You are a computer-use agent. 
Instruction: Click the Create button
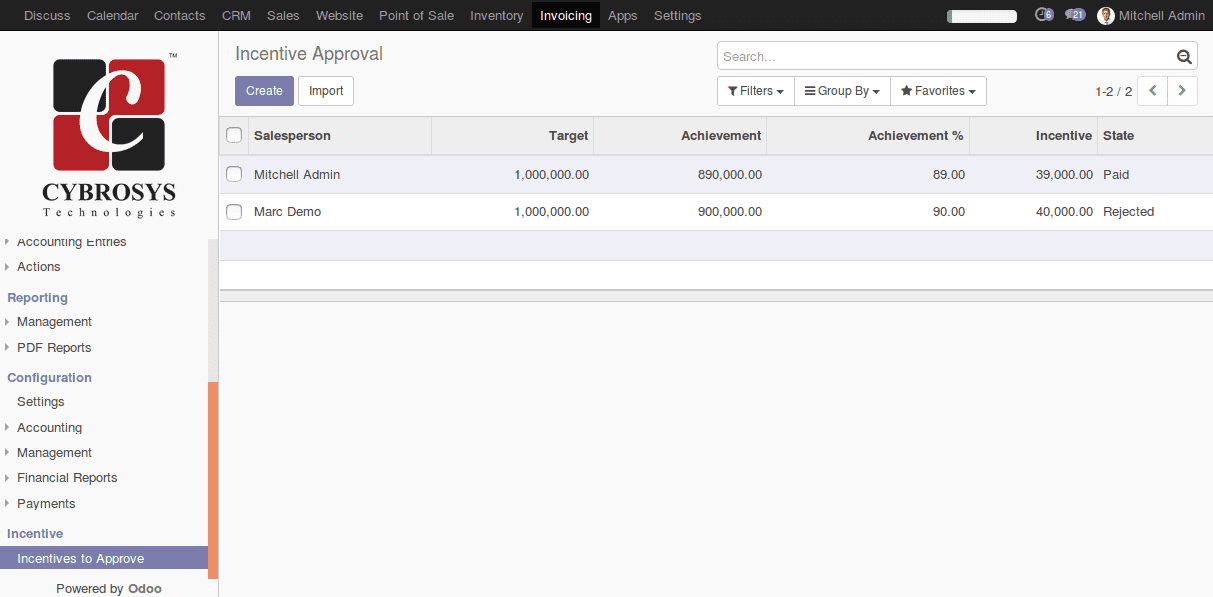(264, 91)
